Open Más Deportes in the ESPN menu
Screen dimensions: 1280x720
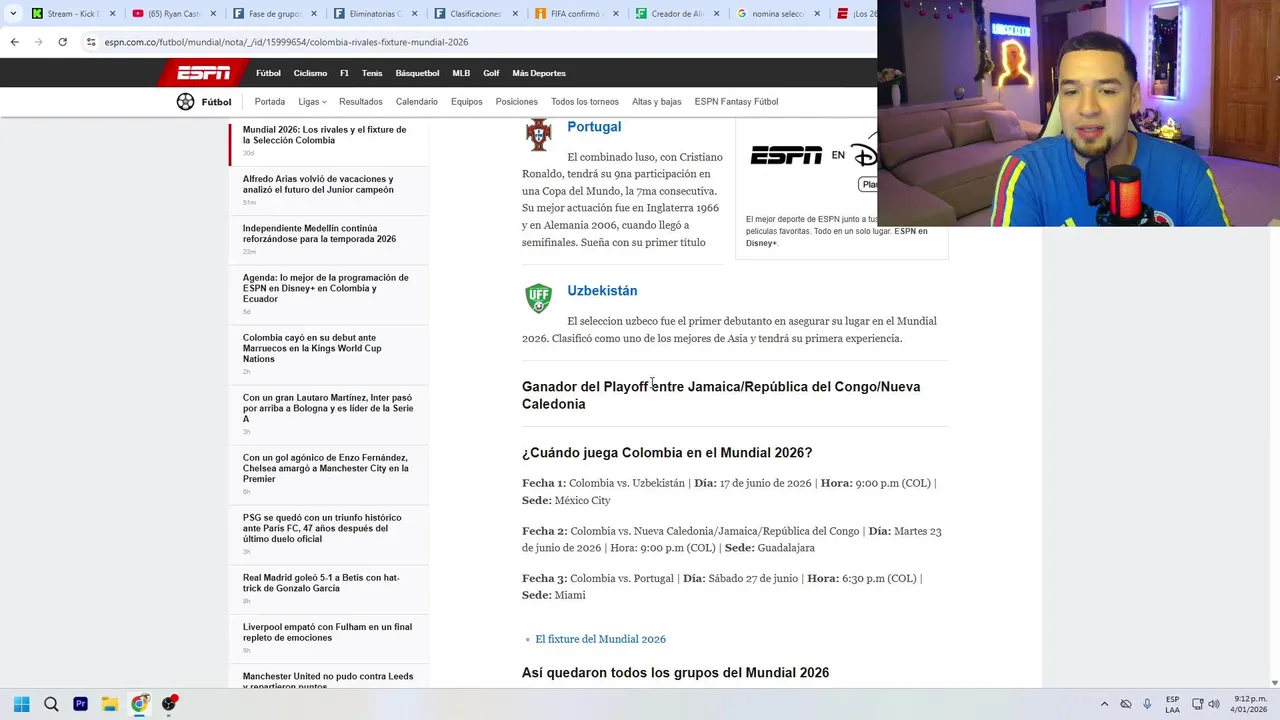(x=539, y=73)
